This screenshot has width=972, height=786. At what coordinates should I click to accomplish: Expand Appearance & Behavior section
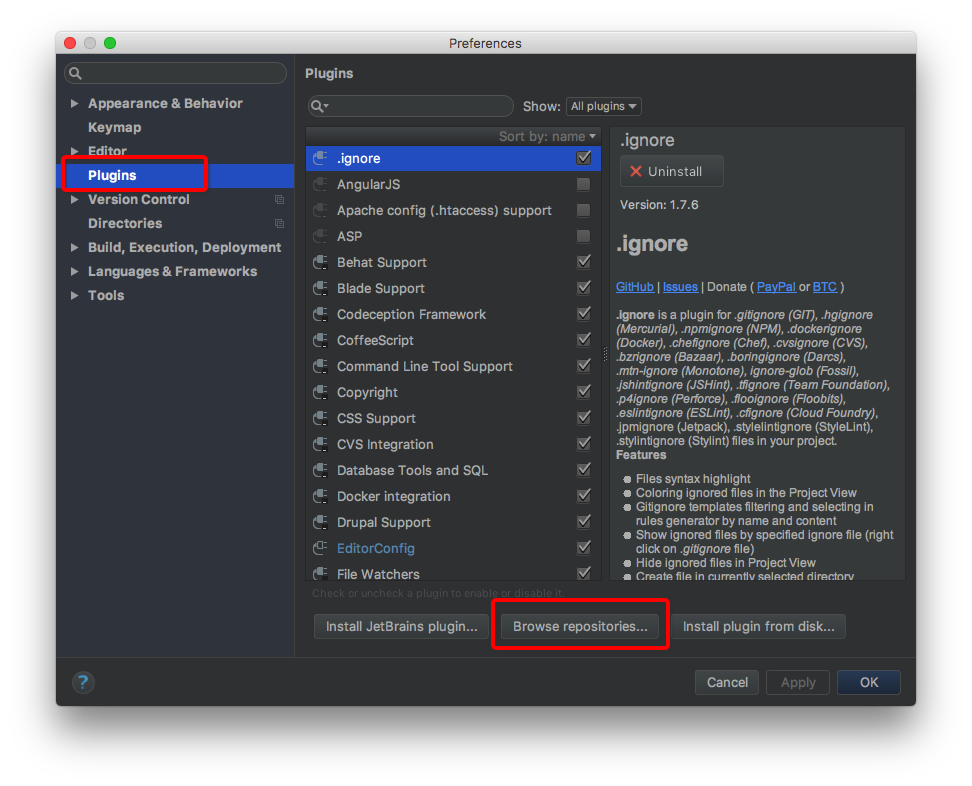74,104
